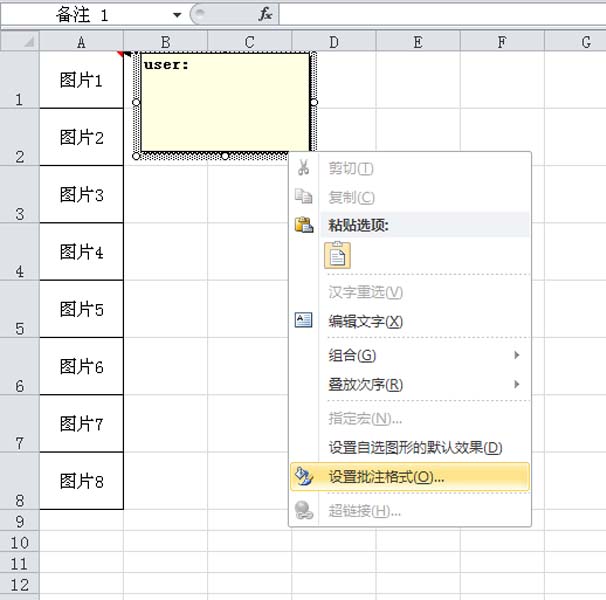
Task: Select column D header
Action: [x=333, y=42]
